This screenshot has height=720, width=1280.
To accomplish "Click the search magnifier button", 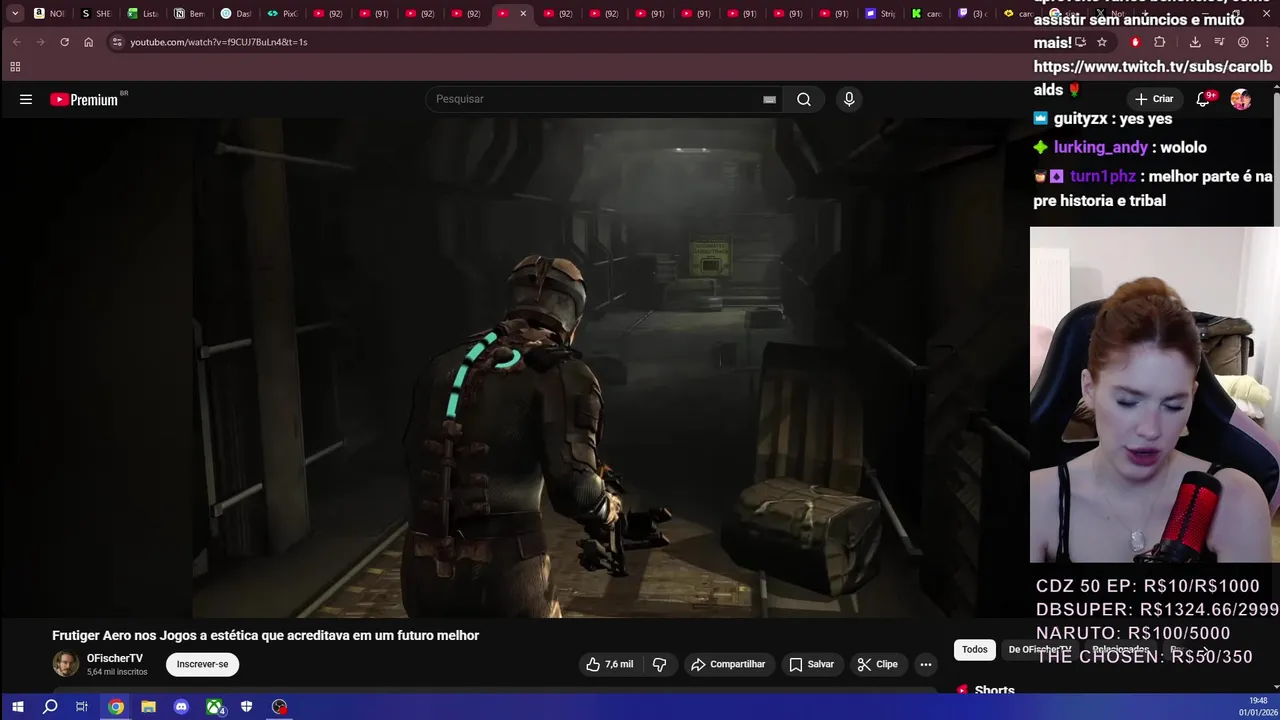I will pyautogui.click(x=804, y=99).
